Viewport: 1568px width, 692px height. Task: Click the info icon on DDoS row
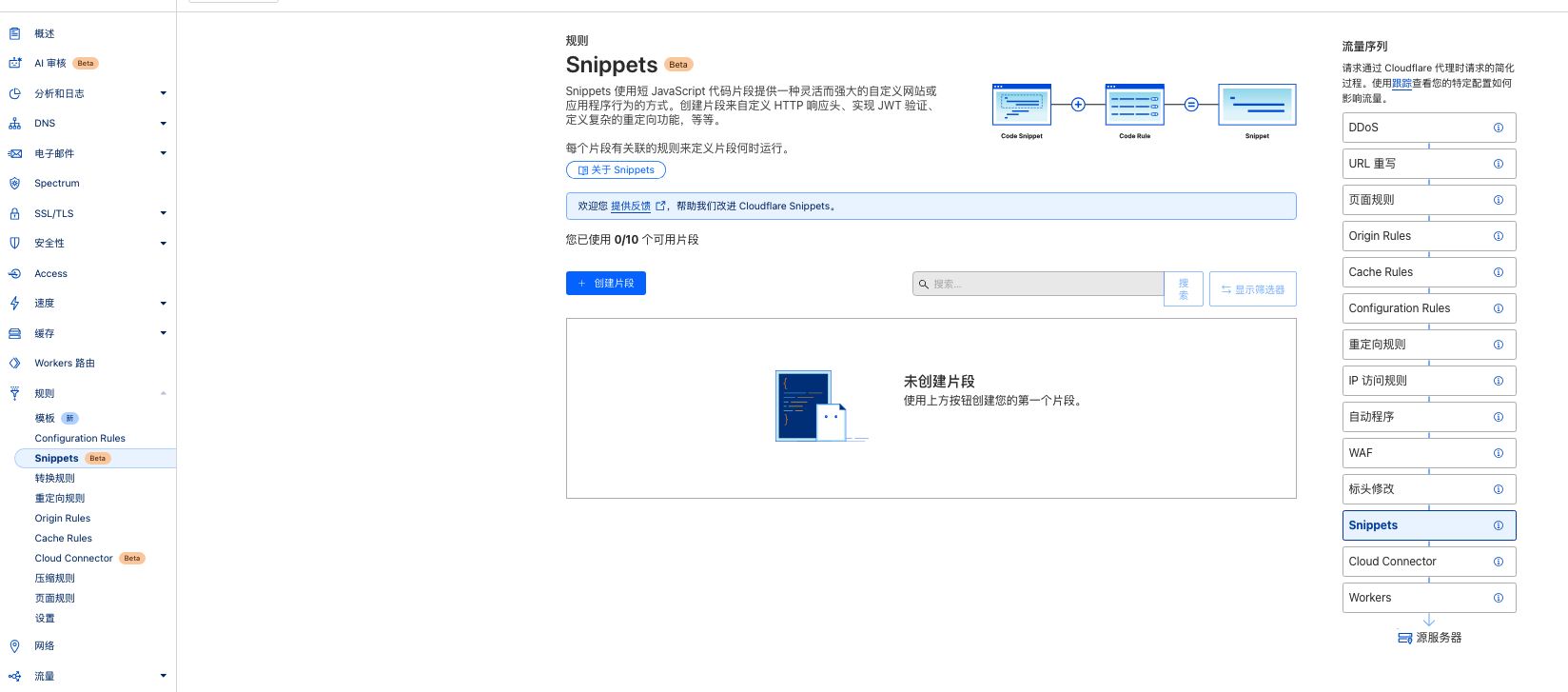coord(1498,128)
